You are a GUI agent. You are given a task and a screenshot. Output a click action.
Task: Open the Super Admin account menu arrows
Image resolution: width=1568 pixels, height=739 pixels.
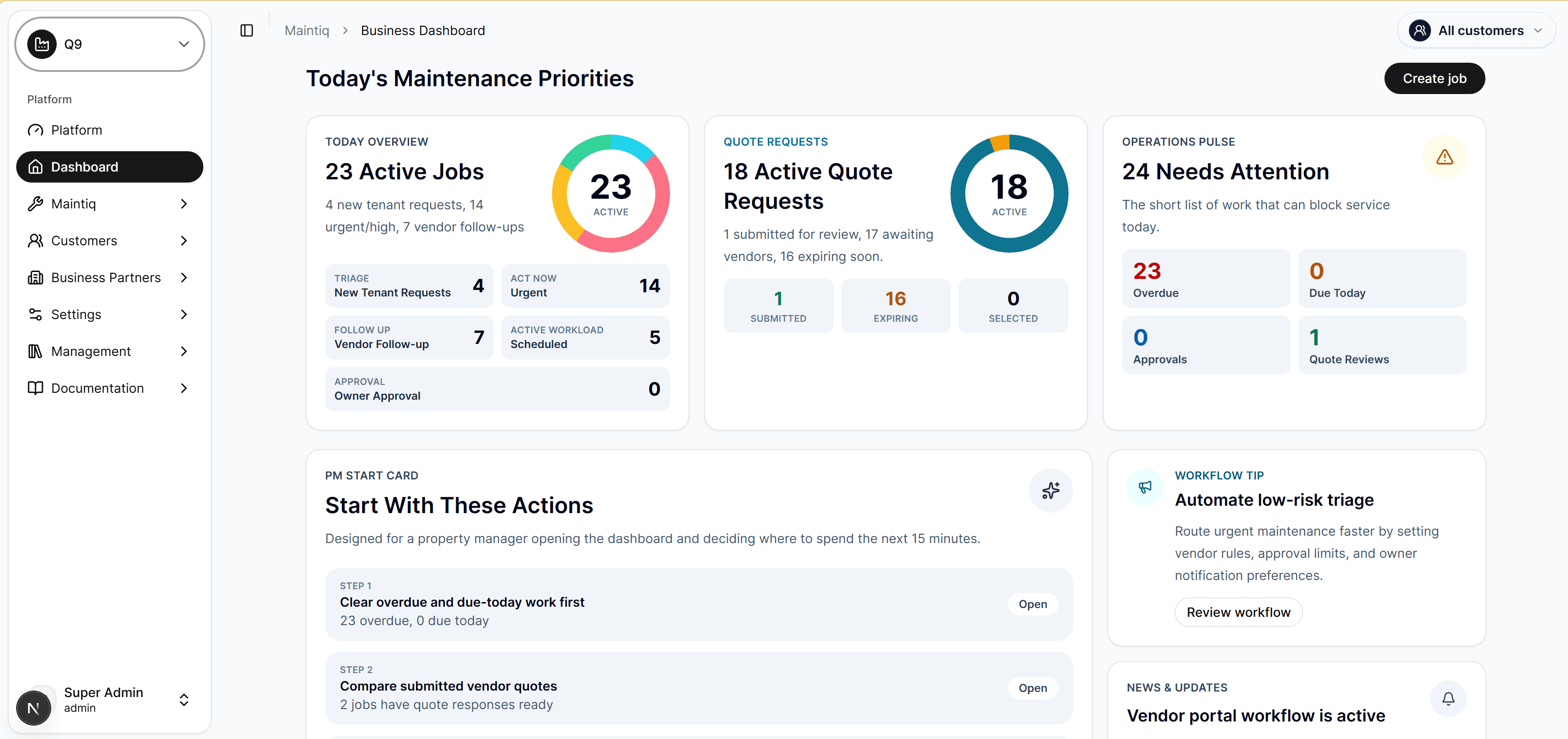click(184, 699)
